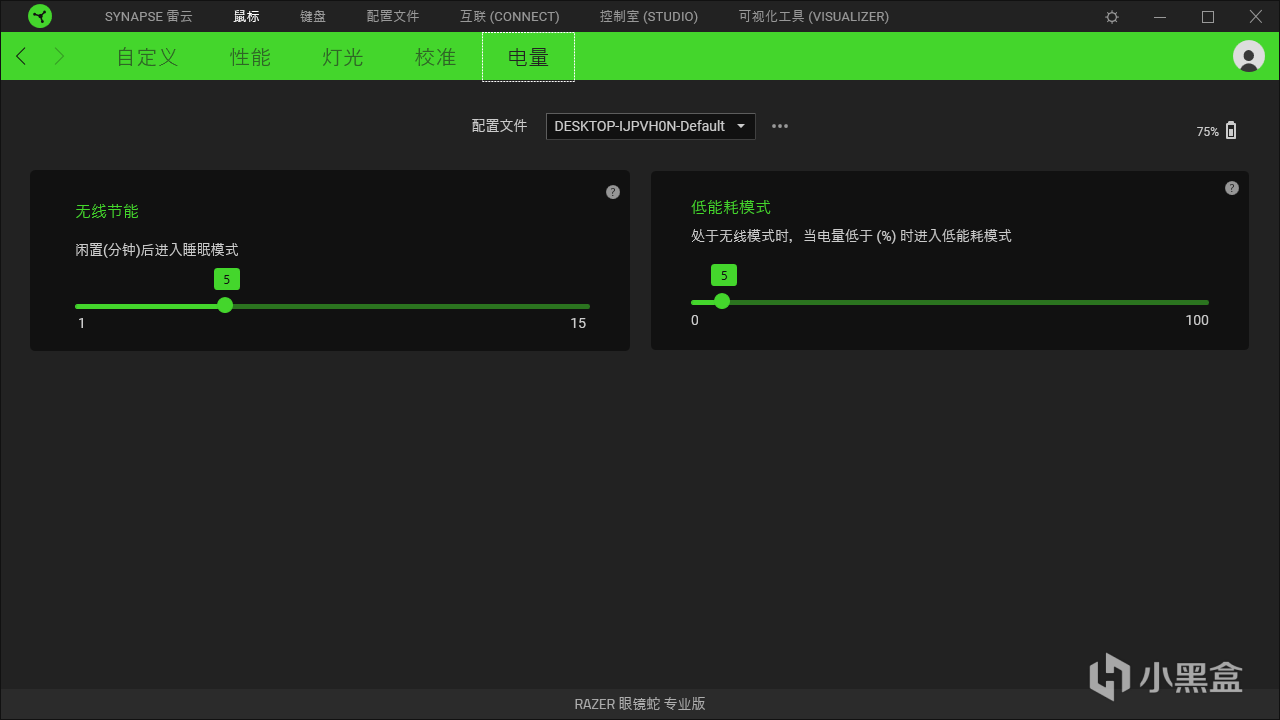Screen dimensions: 1280x720
Task: Maximize the Synapse window
Action: coord(1208,17)
